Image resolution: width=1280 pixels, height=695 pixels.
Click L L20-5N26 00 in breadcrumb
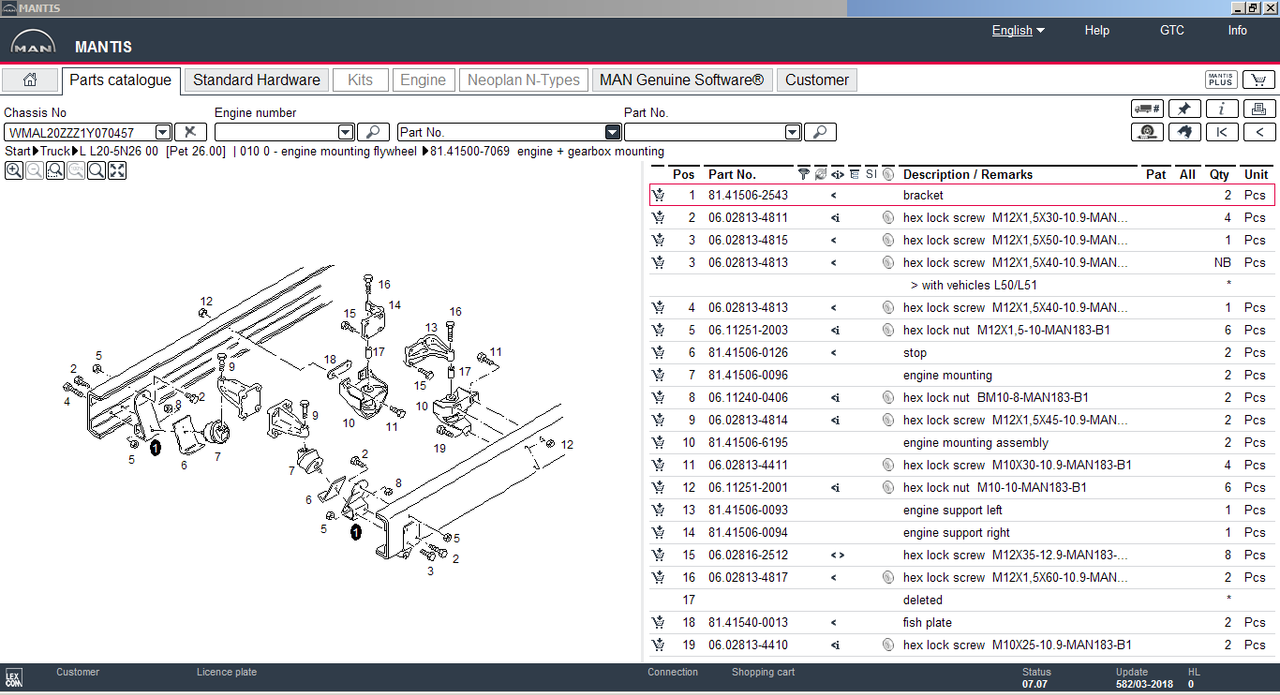pos(119,152)
